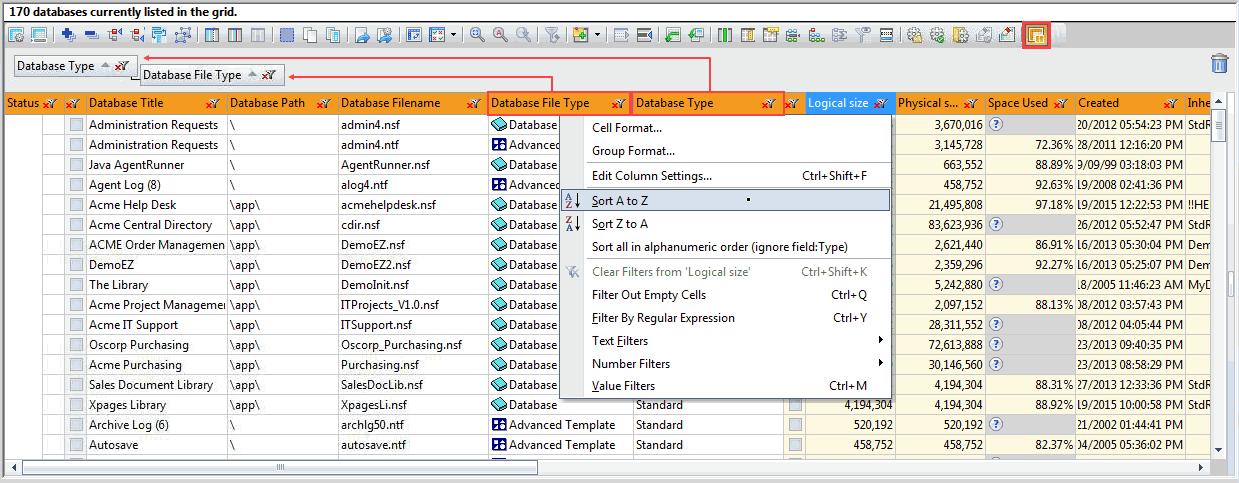Click the trash can icon in grouping area
1239x483 pixels.
tap(1219, 64)
